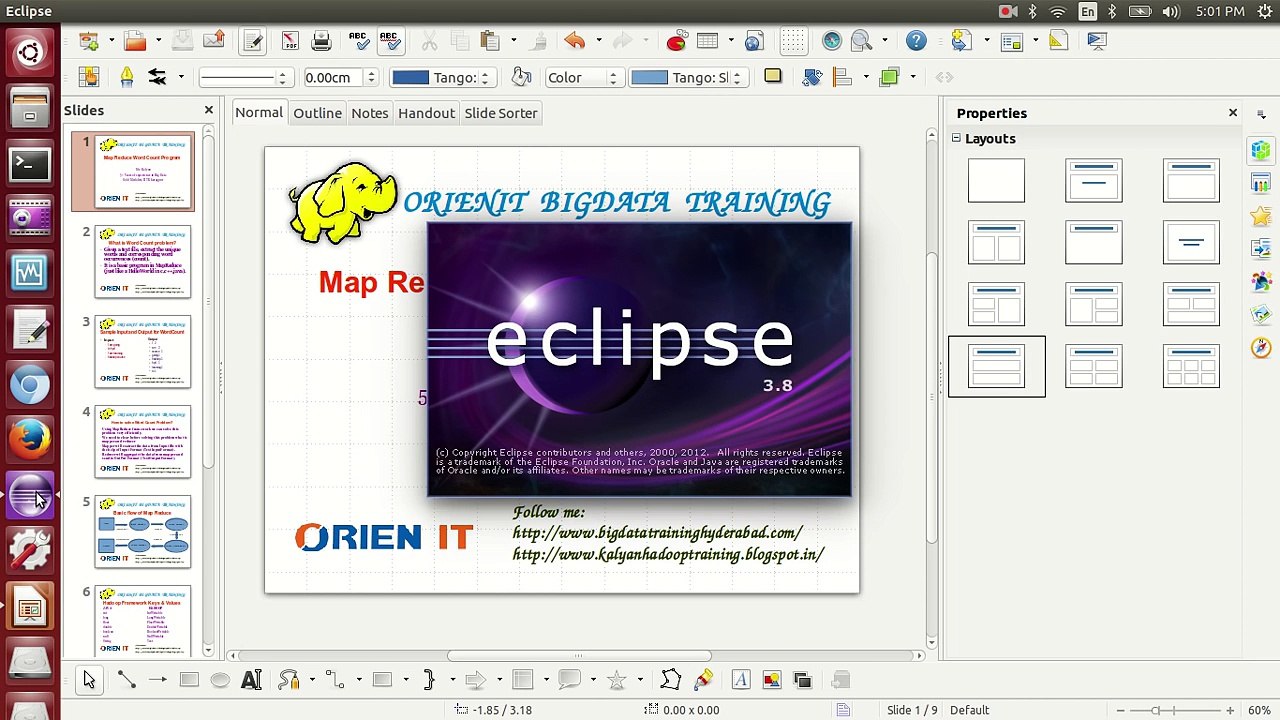Open the Arrange icon dropdown arrow
Viewport: 1280px width, 720px height.
(912, 77)
